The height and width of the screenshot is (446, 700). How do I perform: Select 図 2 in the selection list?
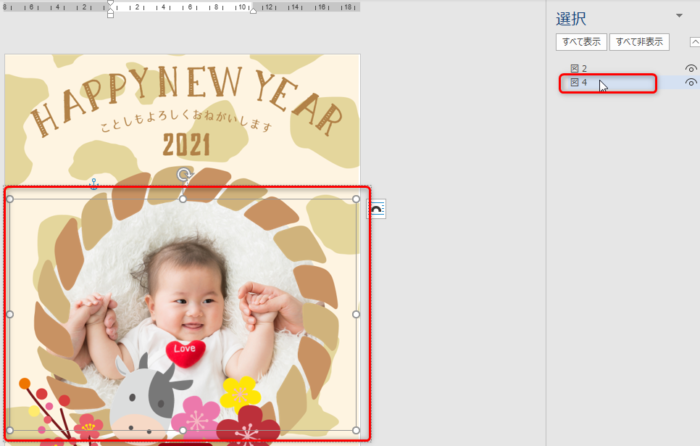585,68
